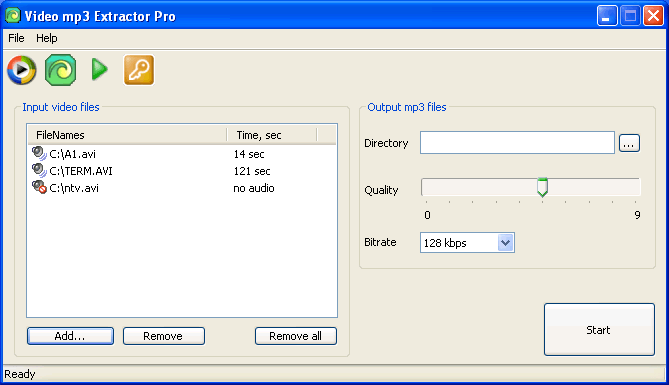The height and width of the screenshot is (385, 669).
Task: Focus the output Directory text field
Action: pyautogui.click(x=517, y=143)
